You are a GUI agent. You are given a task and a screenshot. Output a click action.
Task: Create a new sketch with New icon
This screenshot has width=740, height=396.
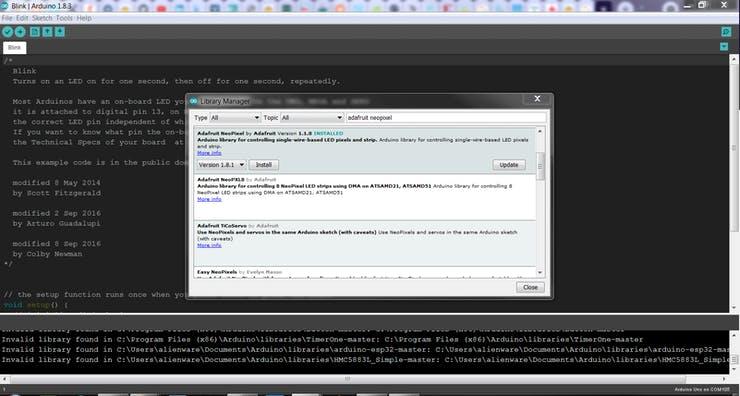pyautogui.click(x=35, y=32)
